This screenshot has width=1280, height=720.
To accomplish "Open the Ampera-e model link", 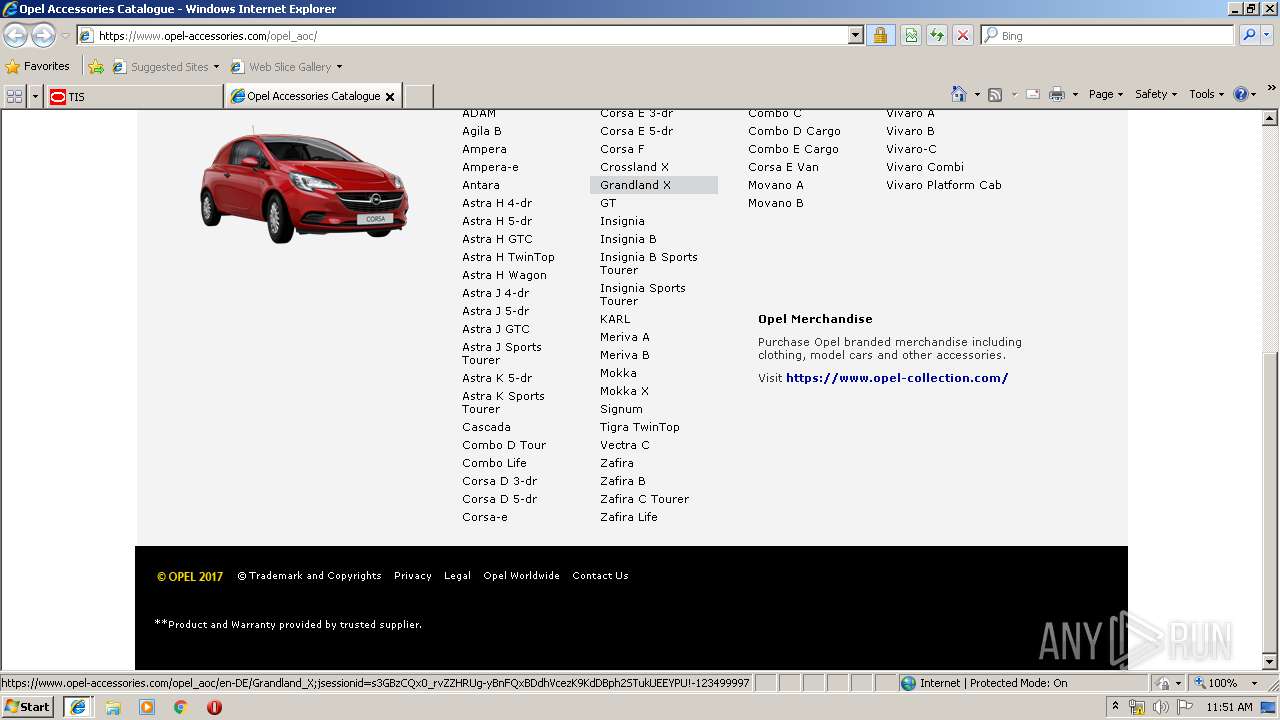I will [x=490, y=167].
